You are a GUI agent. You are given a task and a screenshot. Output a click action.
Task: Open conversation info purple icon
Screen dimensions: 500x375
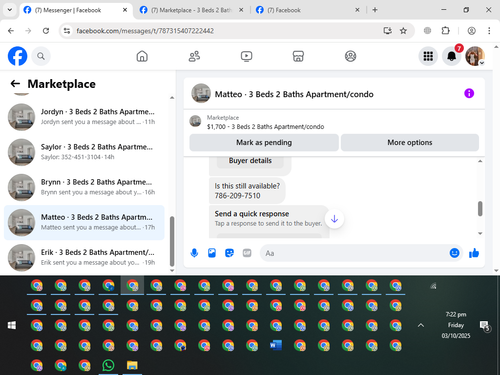coord(469,93)
